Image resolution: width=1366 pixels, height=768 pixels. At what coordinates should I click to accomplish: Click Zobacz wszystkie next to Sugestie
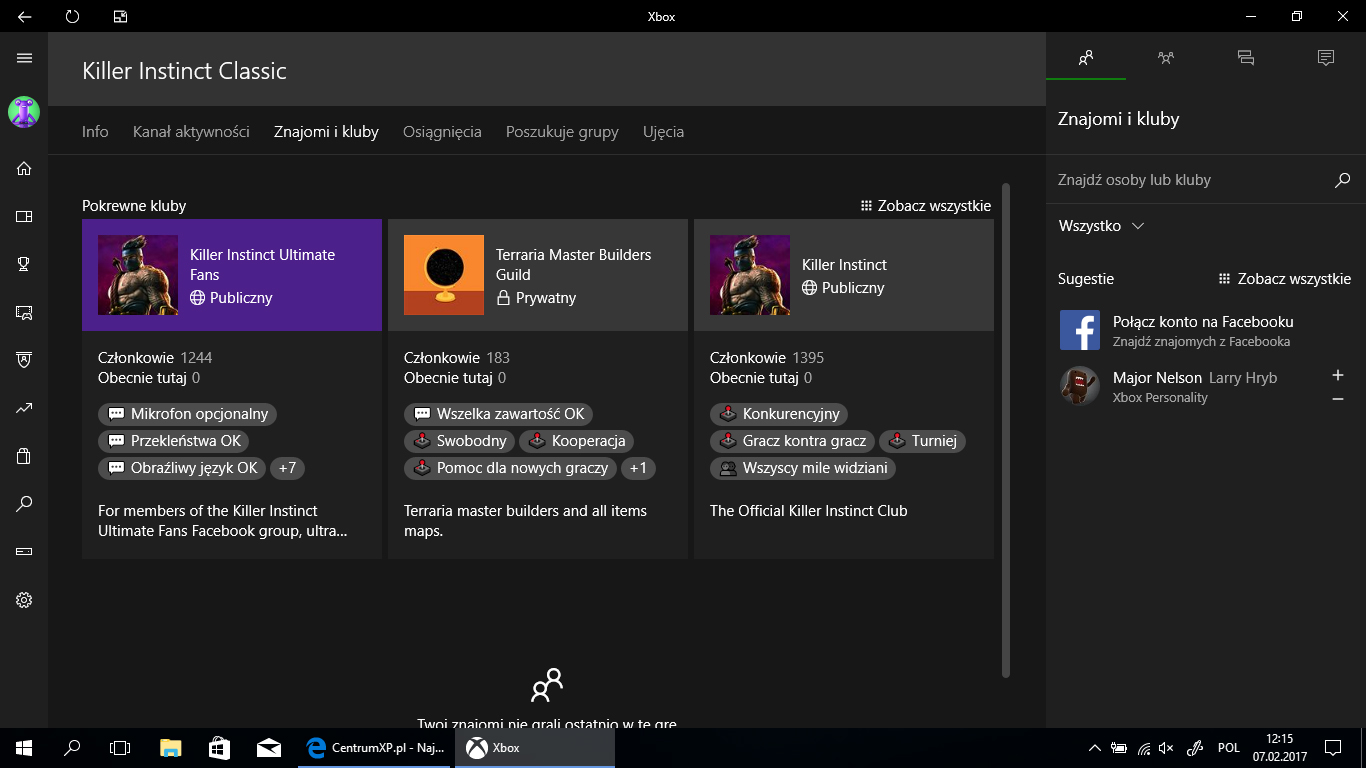pos(1285,279)
